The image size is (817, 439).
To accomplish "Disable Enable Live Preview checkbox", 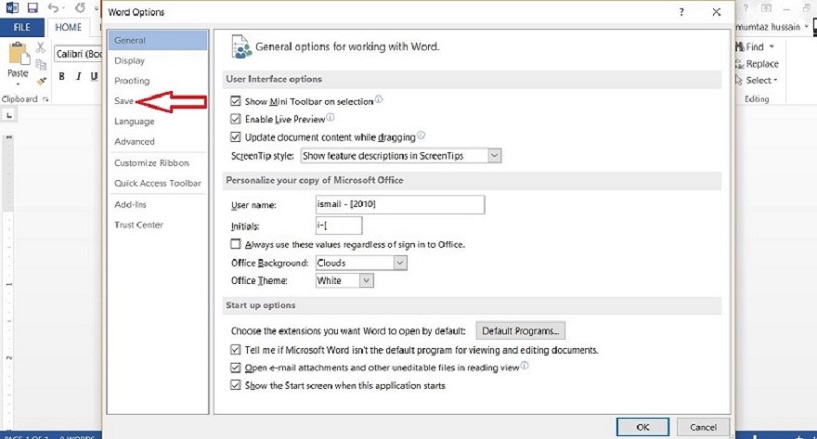I will tap(236, 119).
